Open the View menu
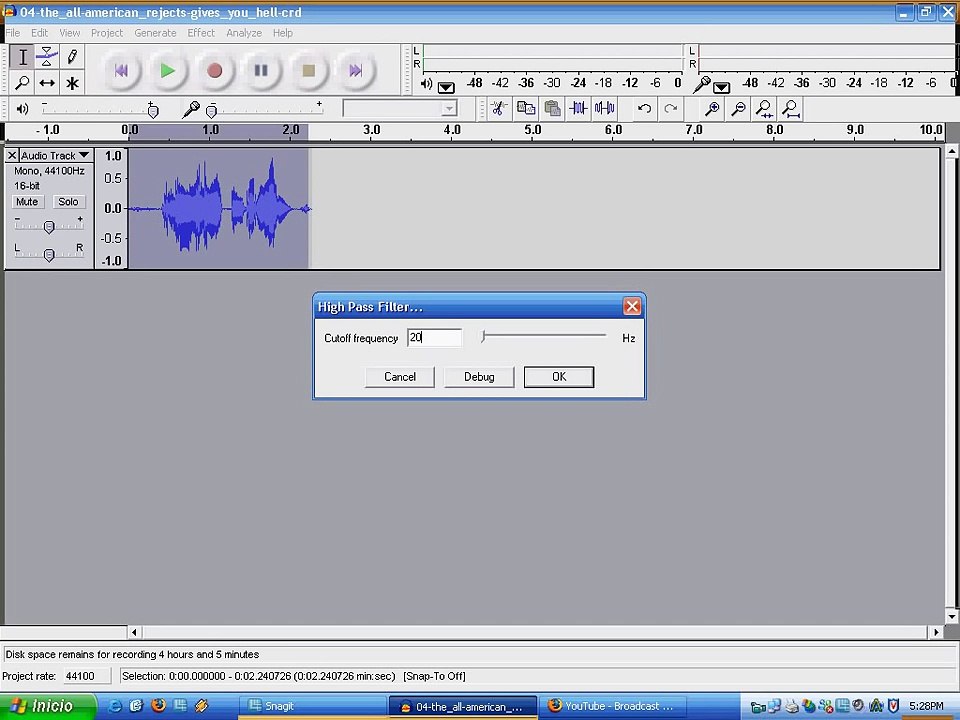 tap(69, 32)
